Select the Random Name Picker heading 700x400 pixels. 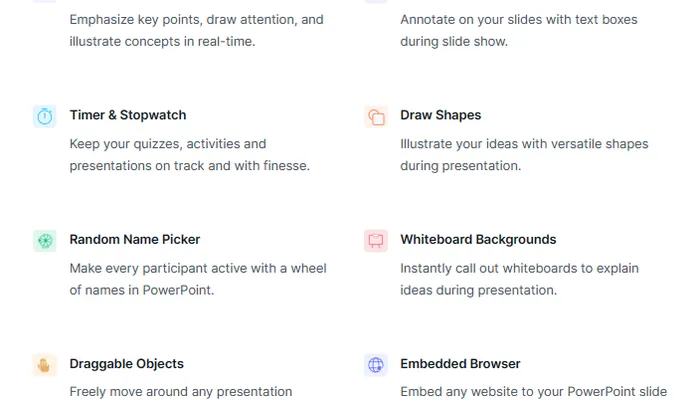coord(135,239)
